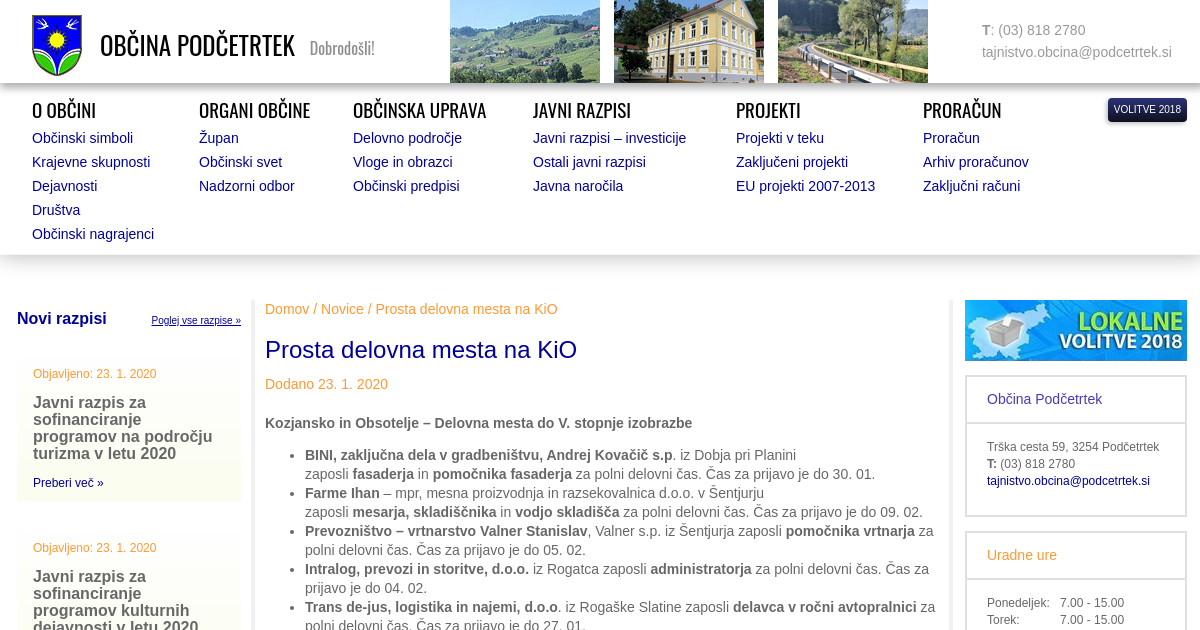Open Javna naročila menu item

click(577, 186)
